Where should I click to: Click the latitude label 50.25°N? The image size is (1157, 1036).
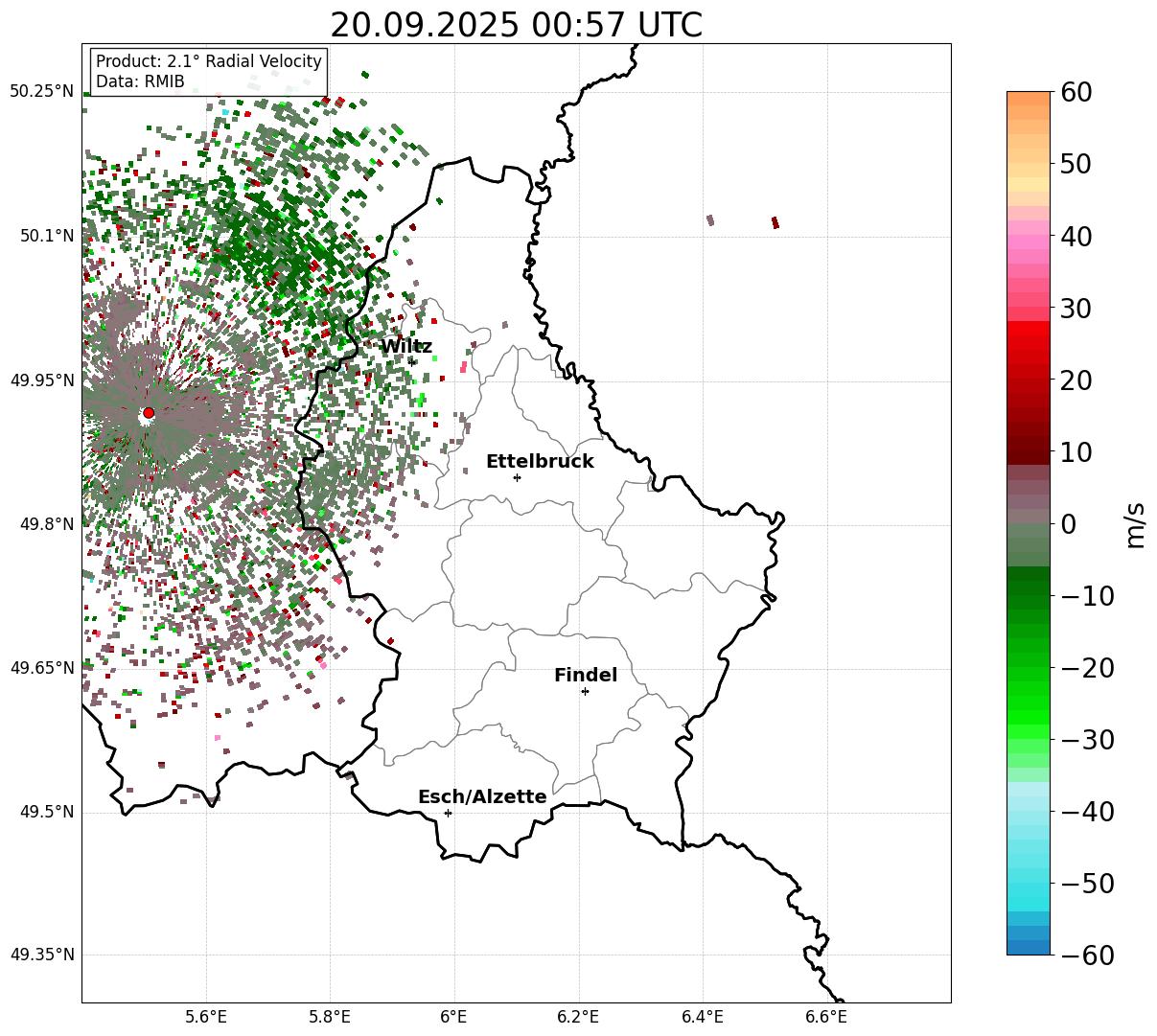click(x=42, y=92)
